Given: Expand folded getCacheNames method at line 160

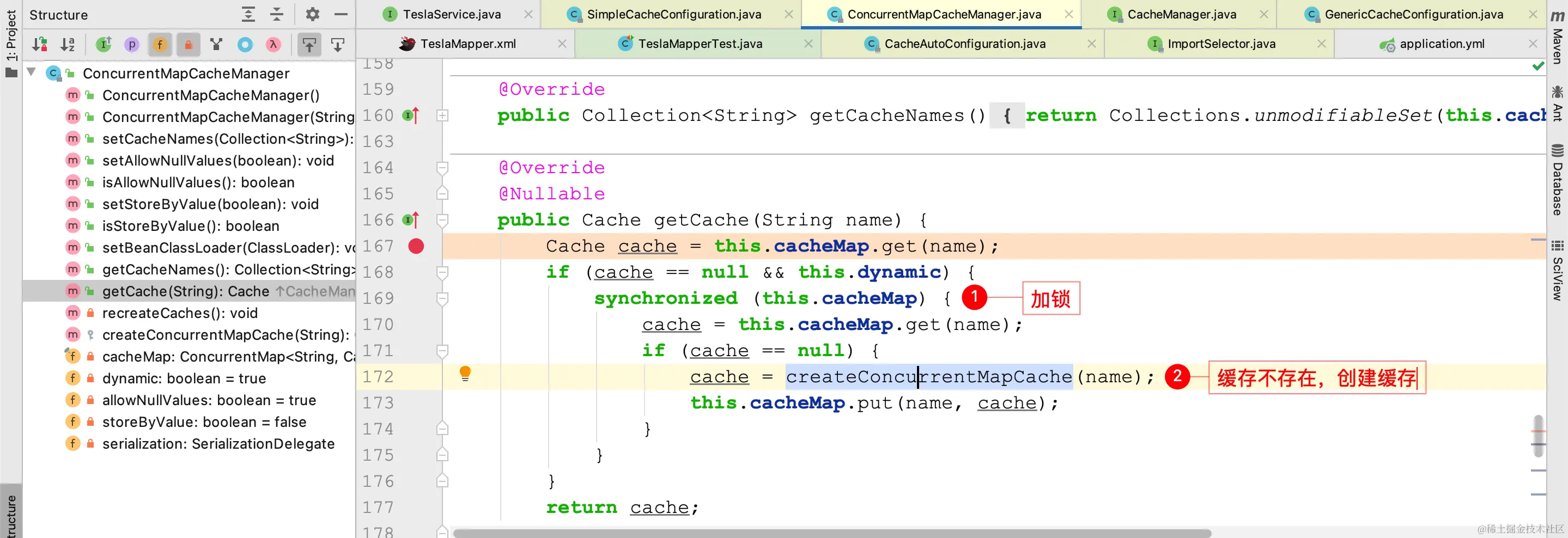Looking at the screenshot, I should click(442, 115).
